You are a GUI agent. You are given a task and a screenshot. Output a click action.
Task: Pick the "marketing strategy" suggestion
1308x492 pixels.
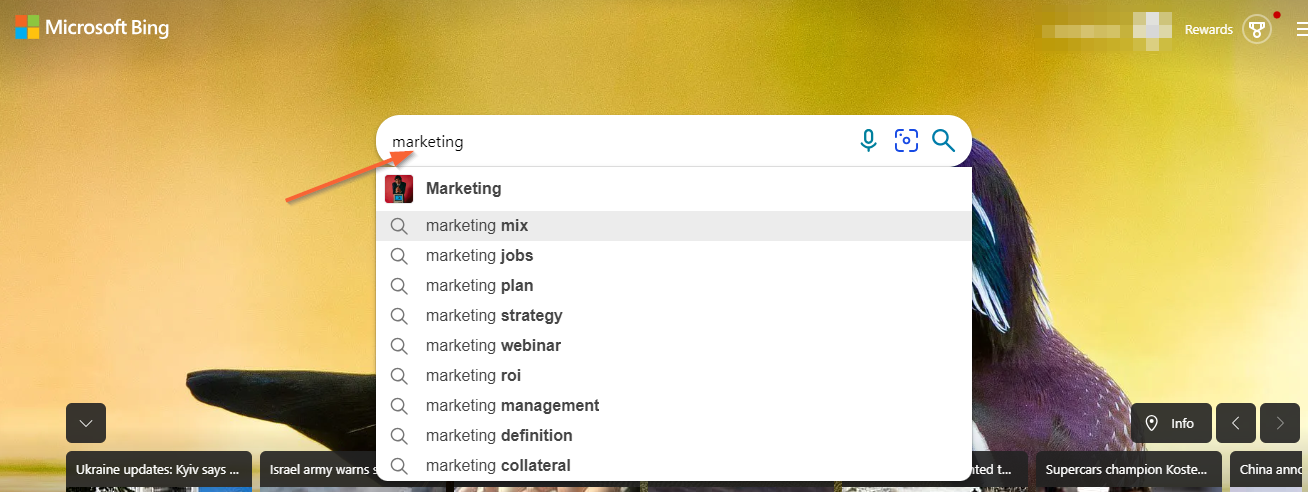coord(673,316)
